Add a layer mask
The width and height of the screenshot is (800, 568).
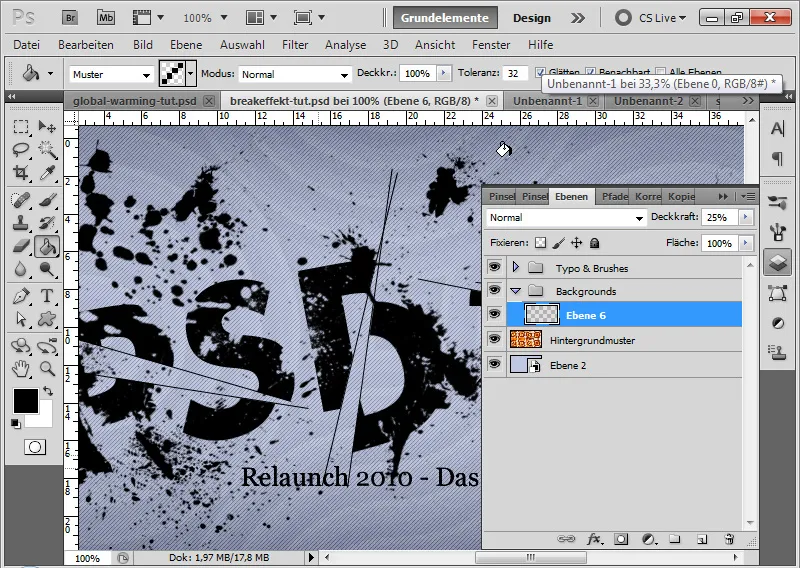pos(621,539)
